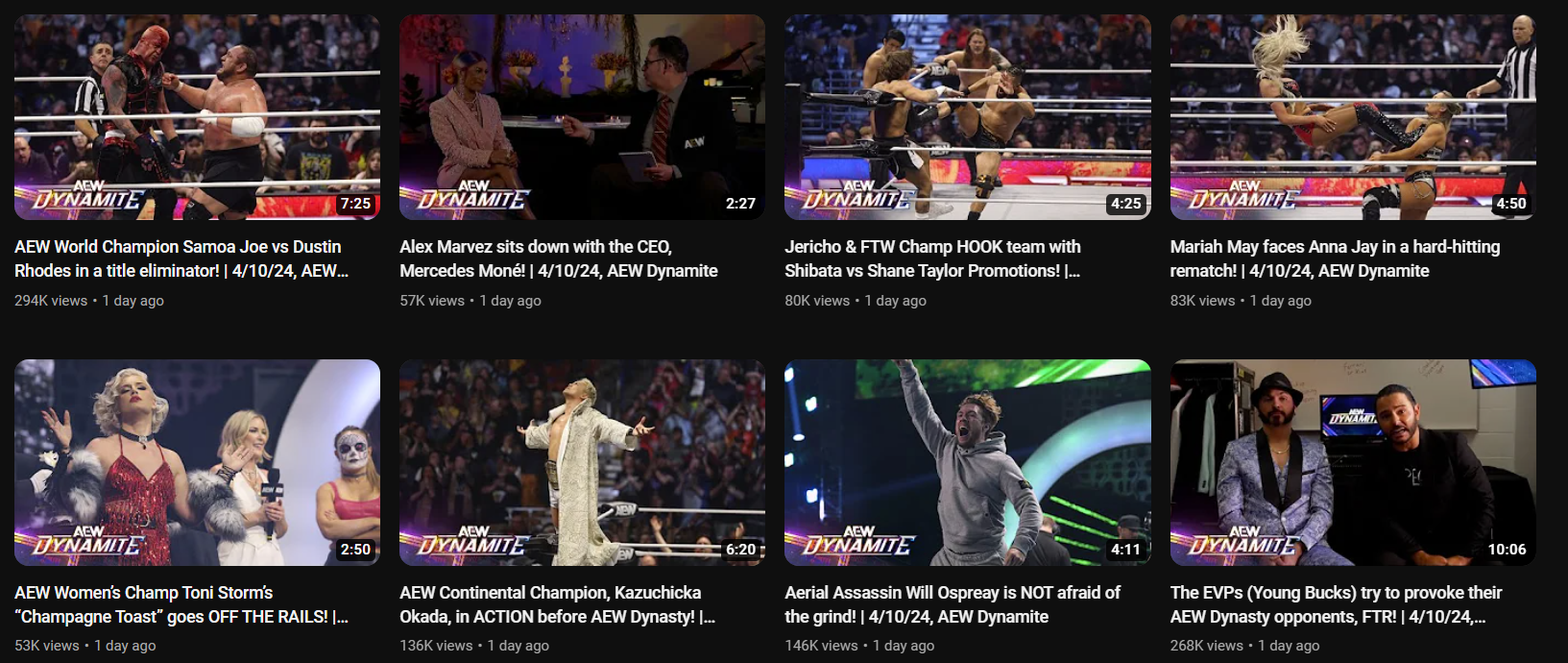Click title 'Mariah May faces Anna Jay' rematch
Viewport: 1568px width, 663px height.
coord(1335,258)
